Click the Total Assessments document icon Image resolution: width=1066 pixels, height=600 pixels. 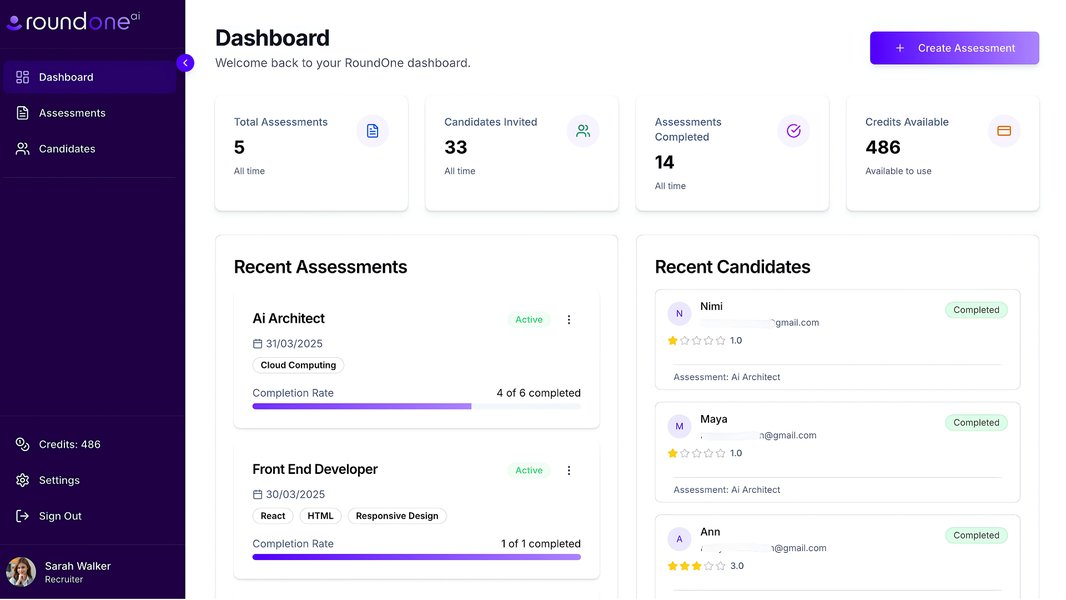373,131
